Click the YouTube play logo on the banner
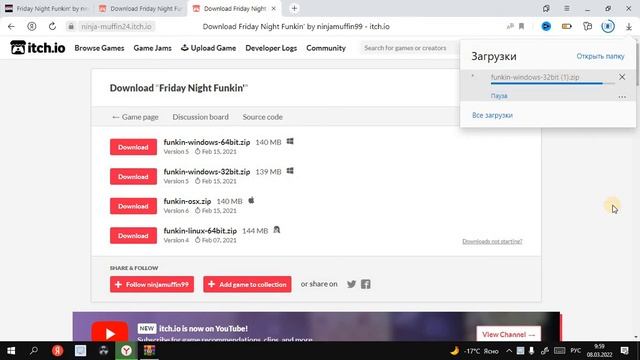Image resolution: width=640 pixels, height=360 pixels. pos(110,332)
